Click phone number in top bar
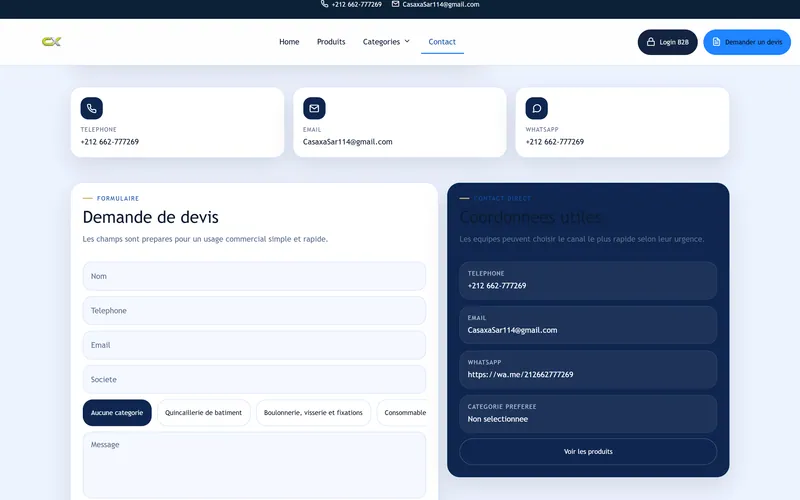Screen dimensions: 800x500 (357, 4)
